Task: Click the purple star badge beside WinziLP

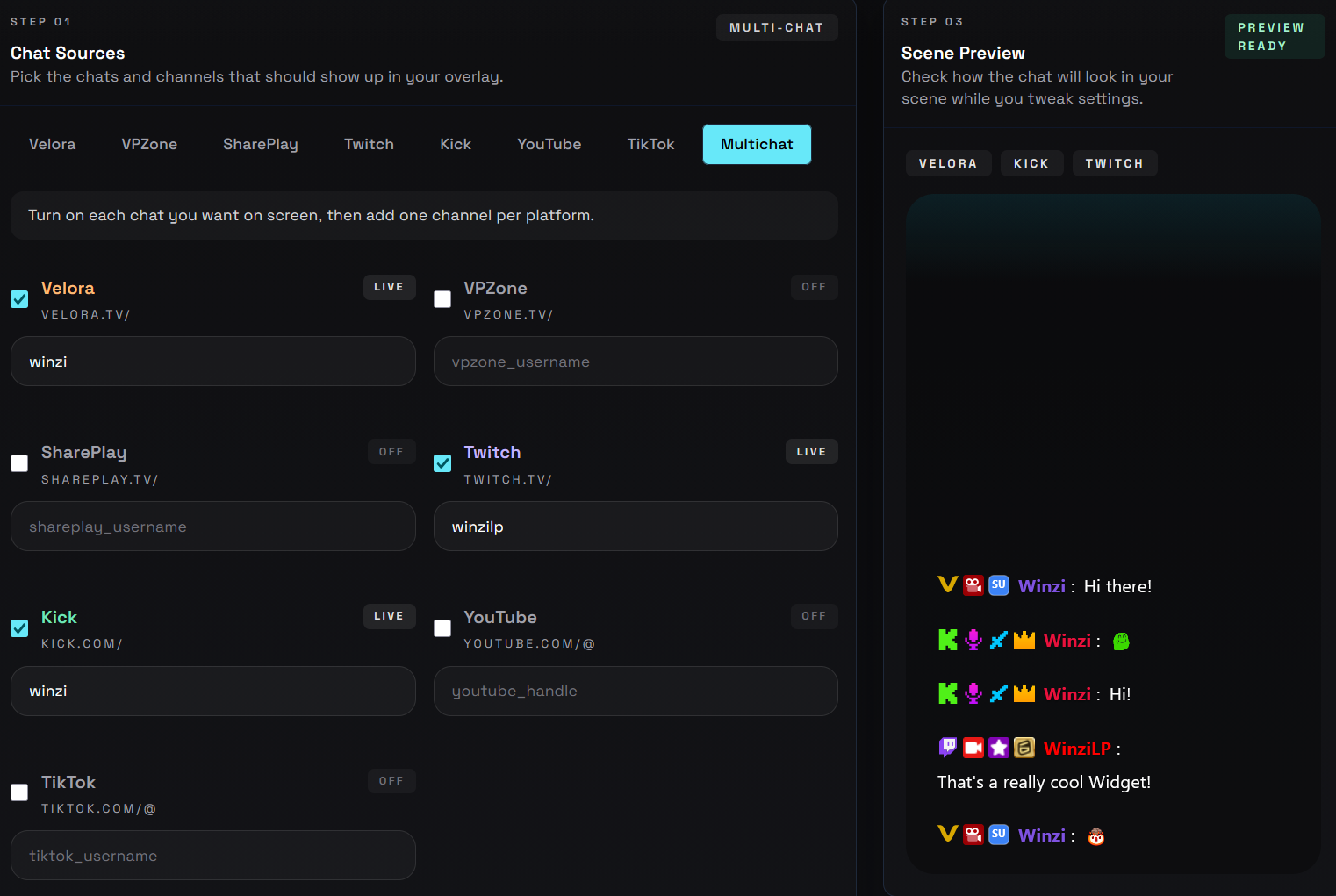Action: click(x=998, y=748)
